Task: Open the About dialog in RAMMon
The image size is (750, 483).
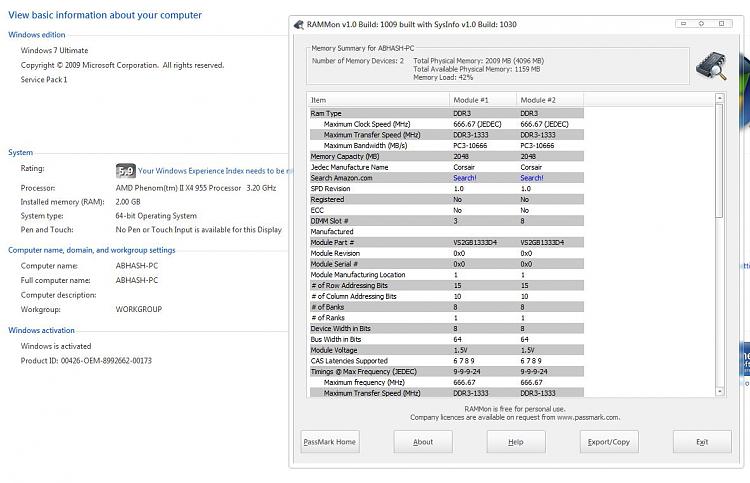Action: tap(423, 442)
